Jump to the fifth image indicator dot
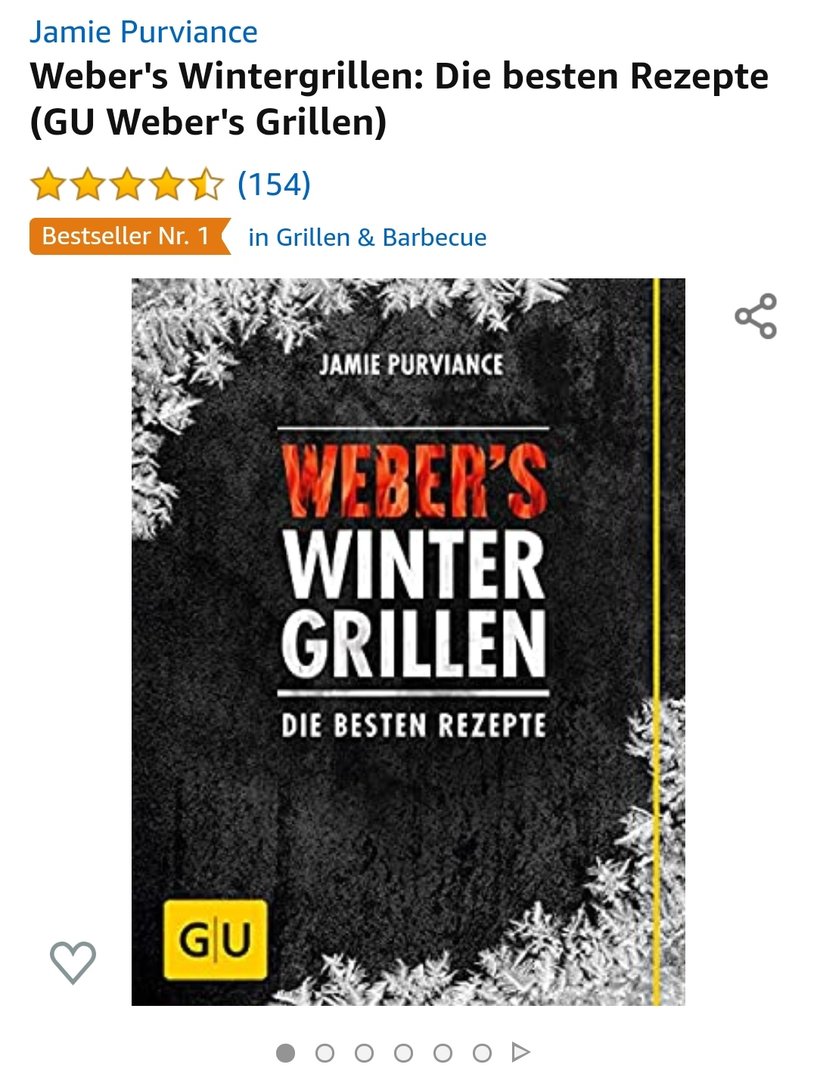This screenshot has height=1080, width=817. (x=442, y=1052)
